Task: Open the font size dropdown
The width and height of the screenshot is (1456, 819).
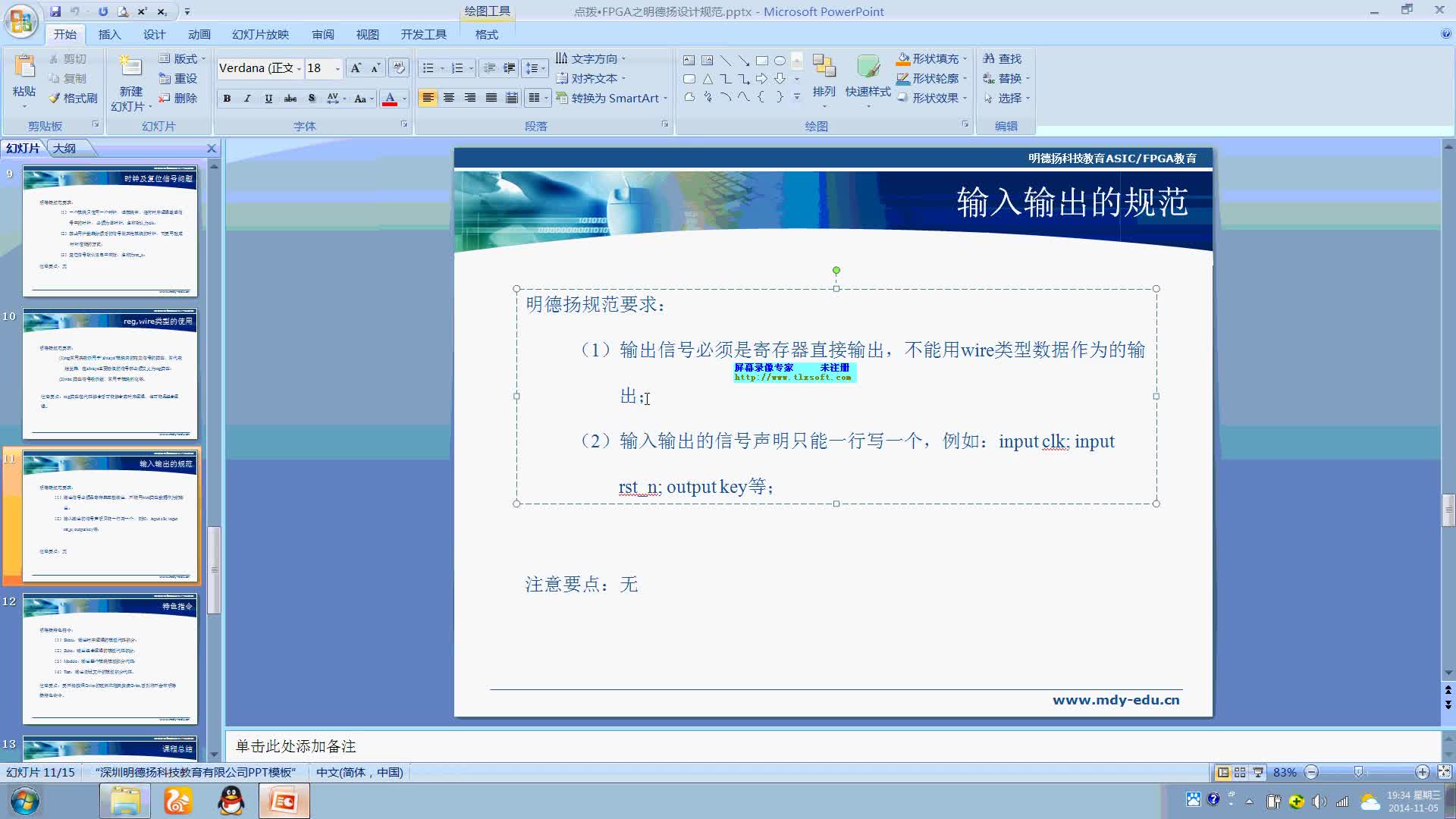Action: click(x=337, y=68)
